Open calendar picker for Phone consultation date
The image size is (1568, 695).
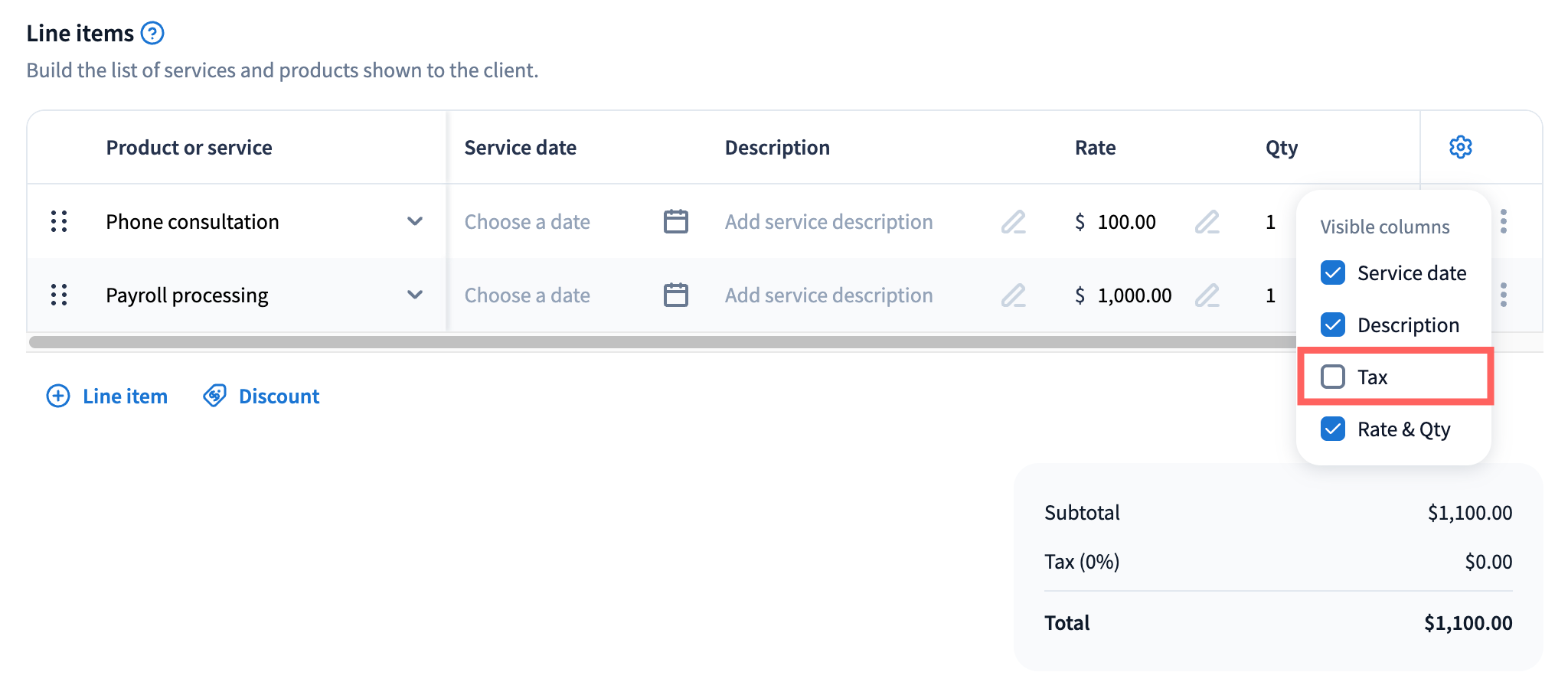point(675,222)
